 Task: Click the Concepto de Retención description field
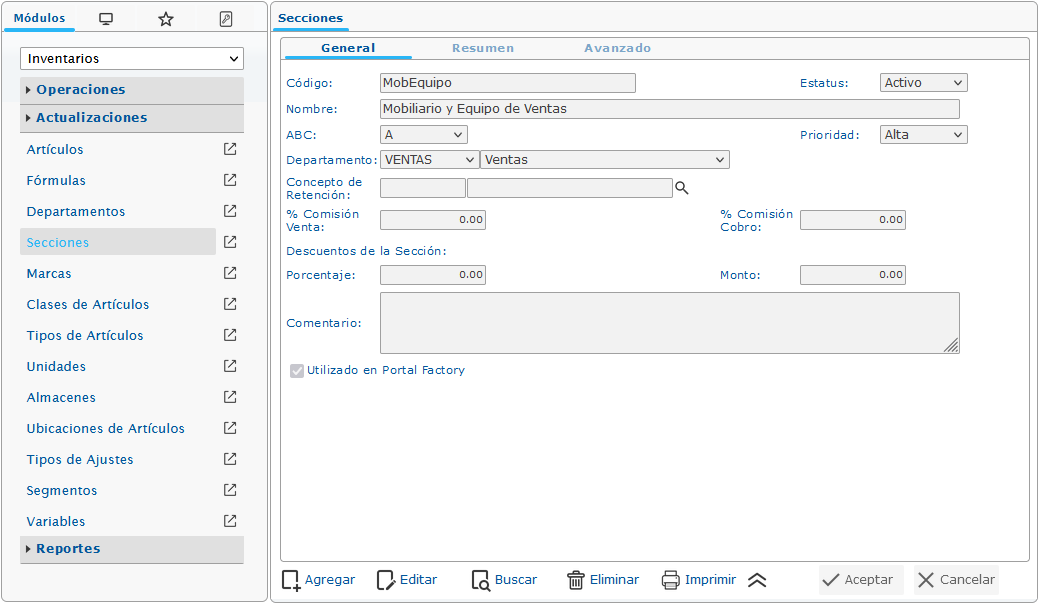[570, 188]
